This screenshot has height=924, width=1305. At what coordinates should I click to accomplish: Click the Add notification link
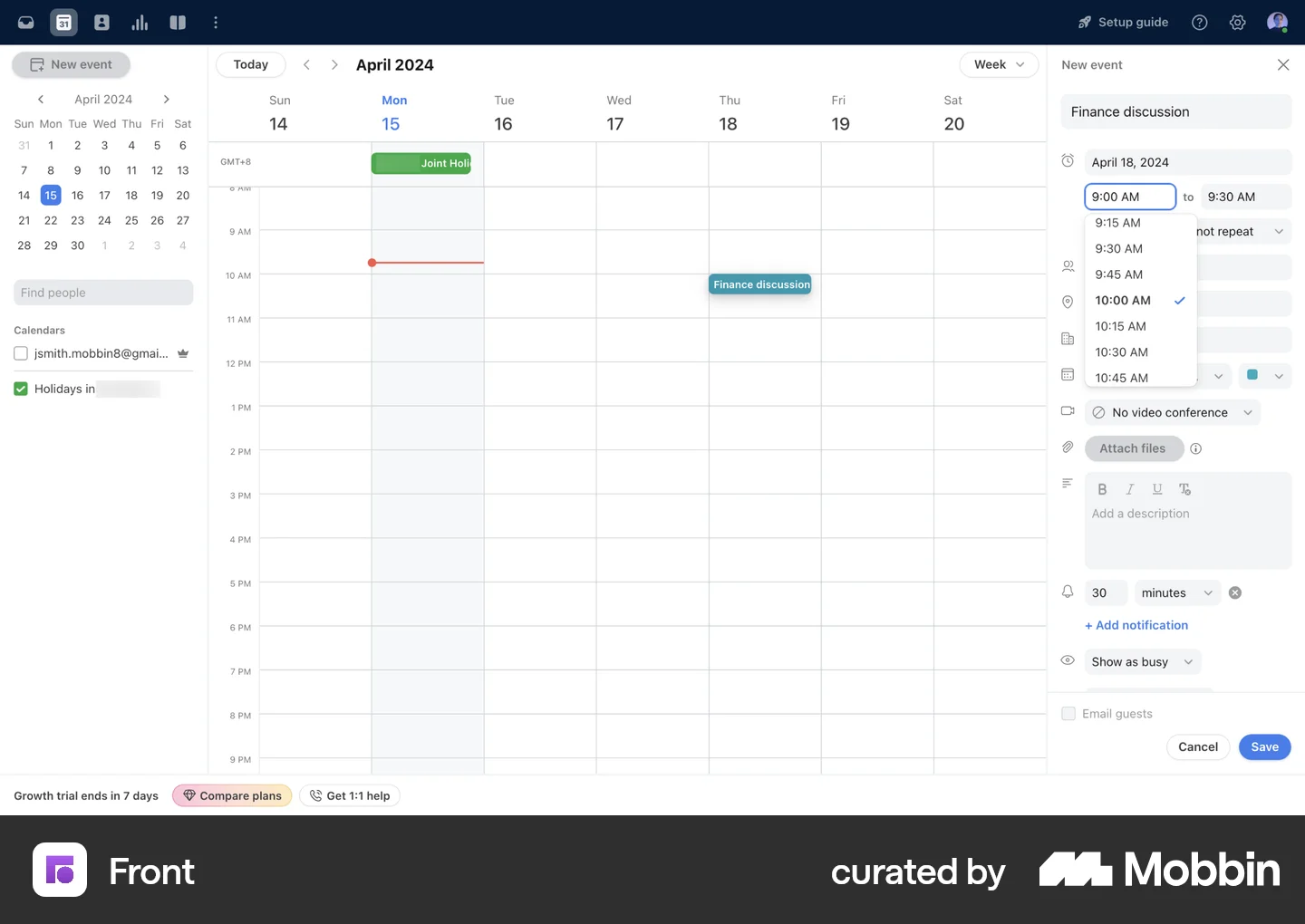1136,625
